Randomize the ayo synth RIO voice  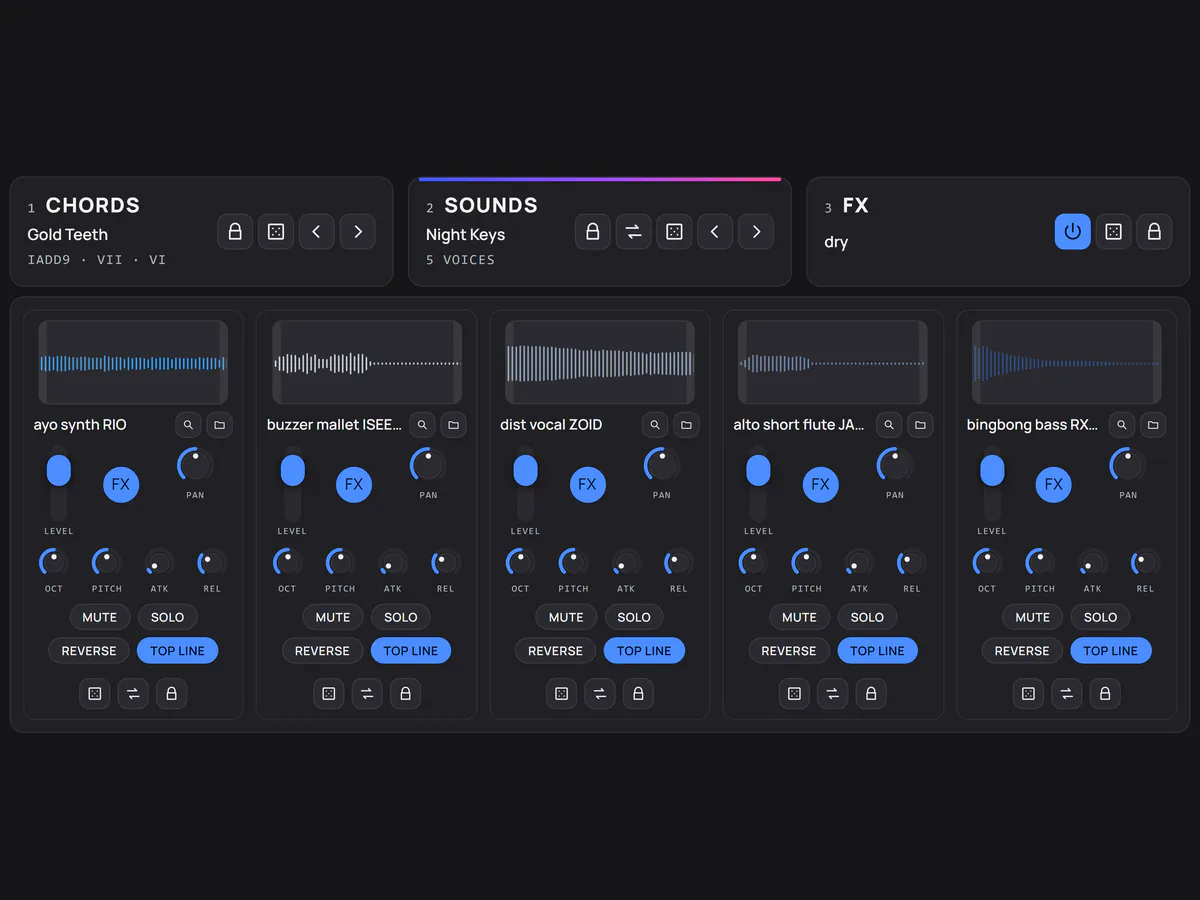(95, 693)
